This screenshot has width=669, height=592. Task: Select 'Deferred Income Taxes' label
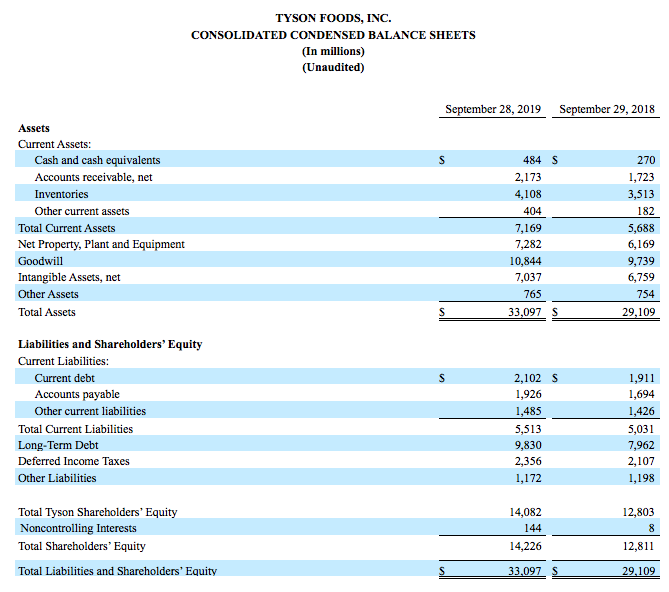[73, 461]
